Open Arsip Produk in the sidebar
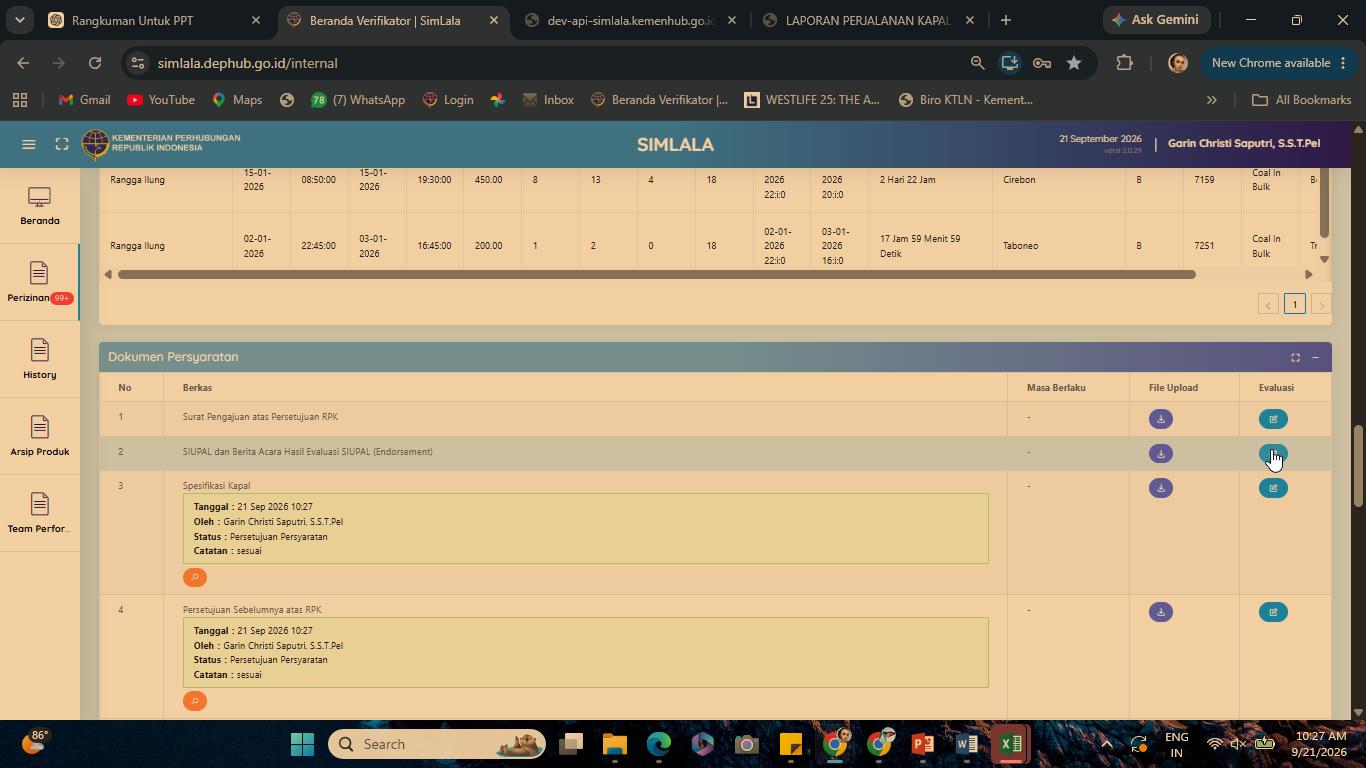Image resolution: width=1366 pixels, height=768 pixels. [x=40, y=436]
